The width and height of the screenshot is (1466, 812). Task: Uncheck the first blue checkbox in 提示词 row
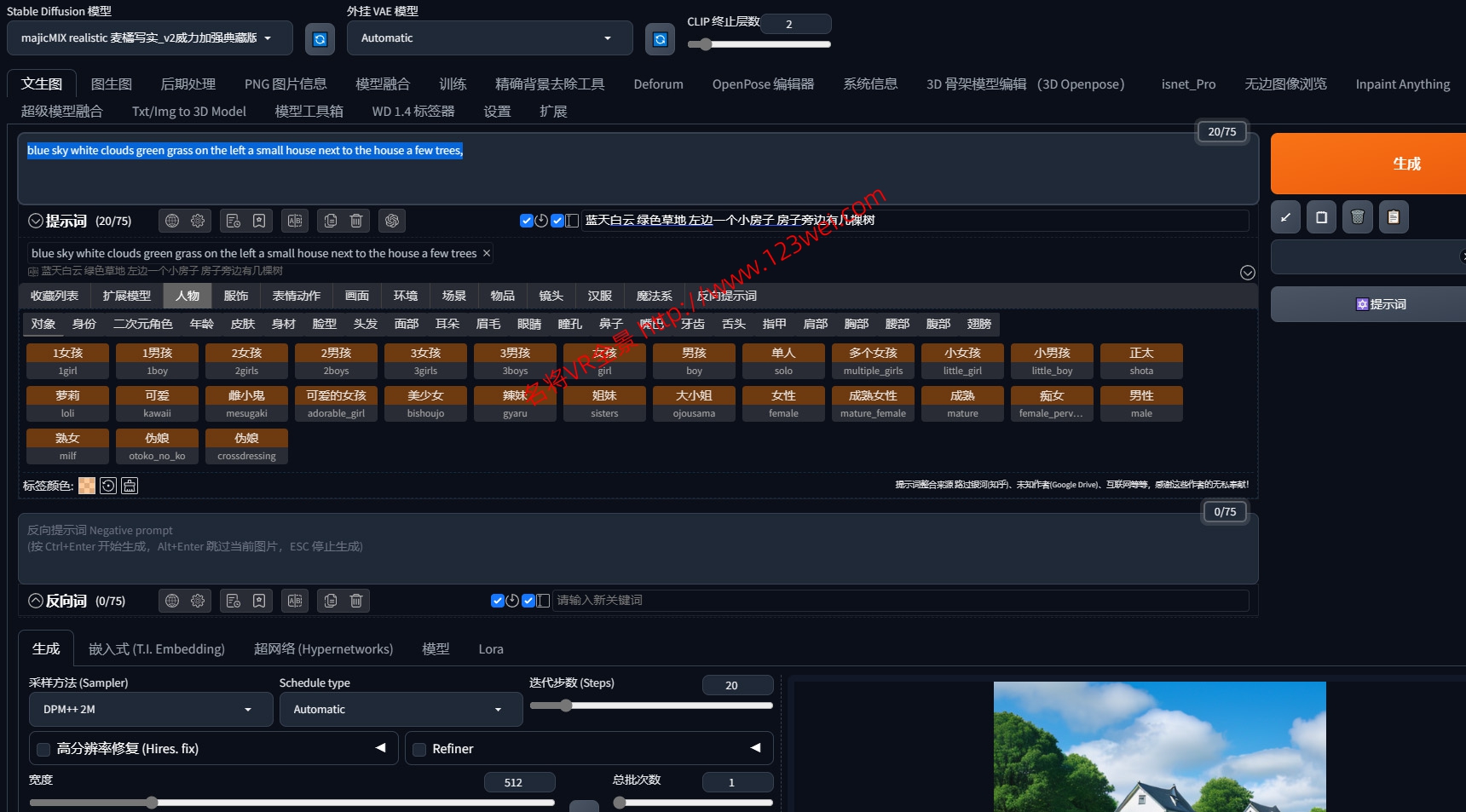[x=526, y=221]
